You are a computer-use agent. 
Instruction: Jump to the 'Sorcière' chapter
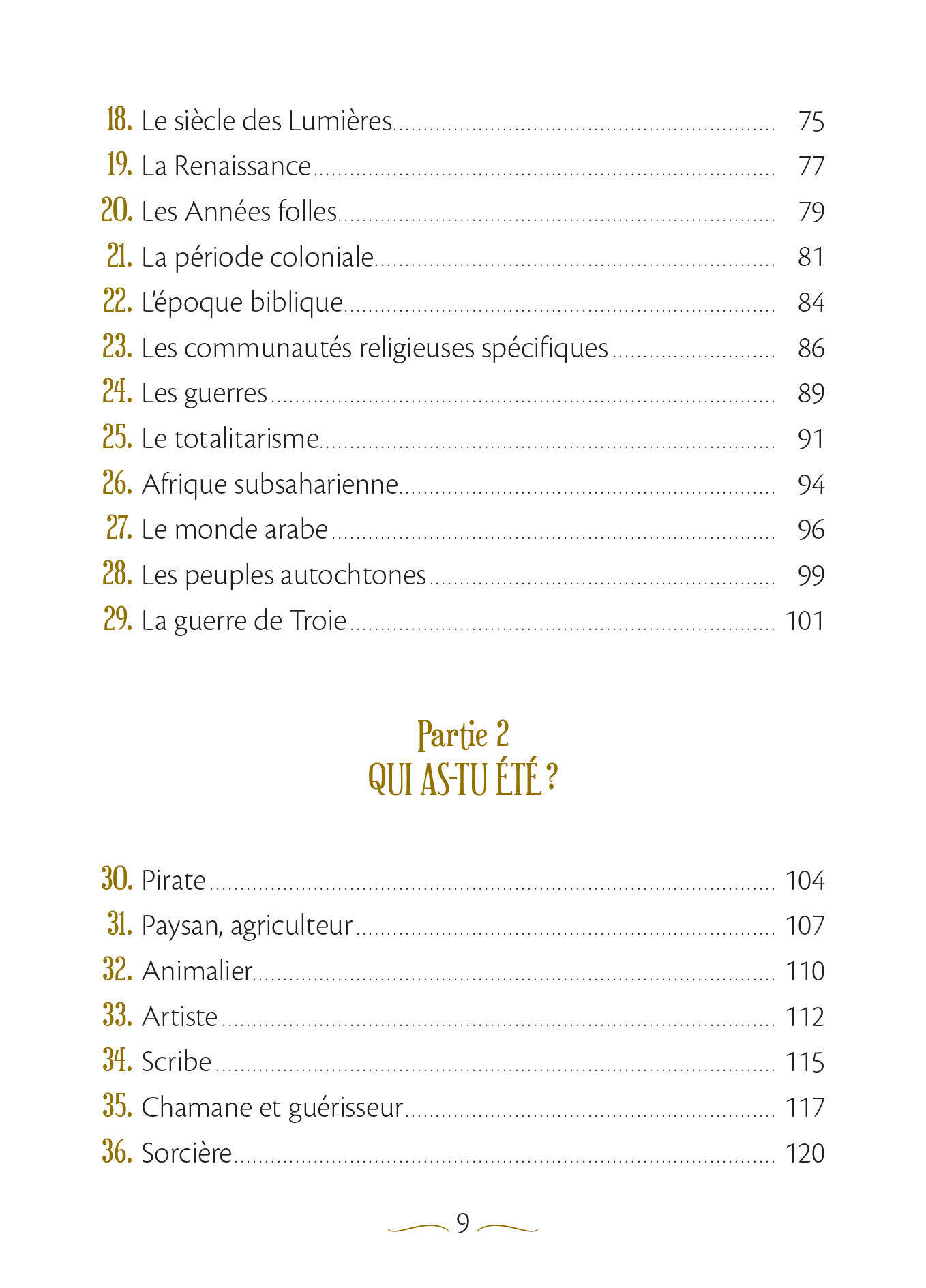186,1154
